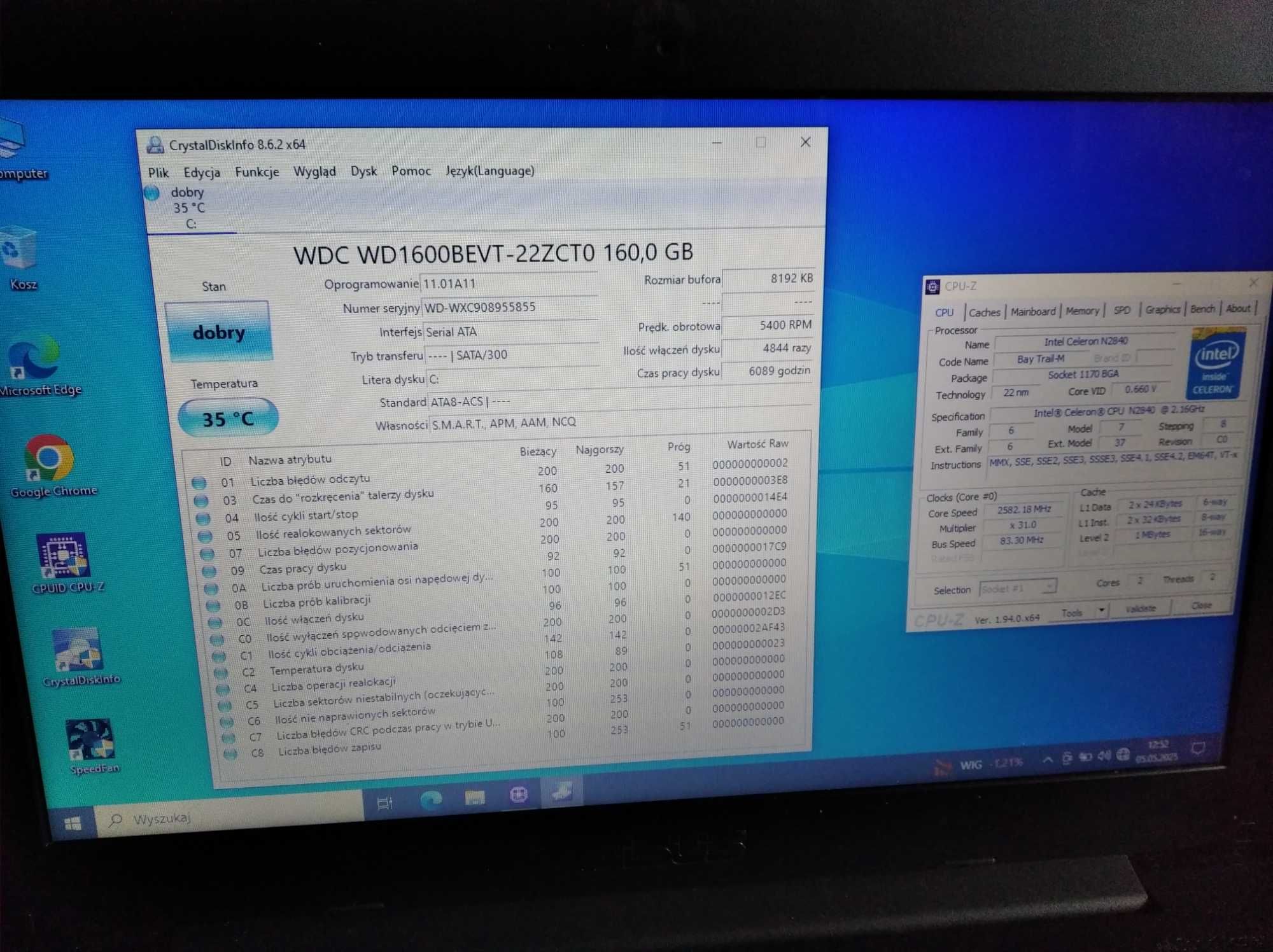Click the 35 °C temperature button
The height and width of the screenshot is (952, 1273).
click(228, 418)
